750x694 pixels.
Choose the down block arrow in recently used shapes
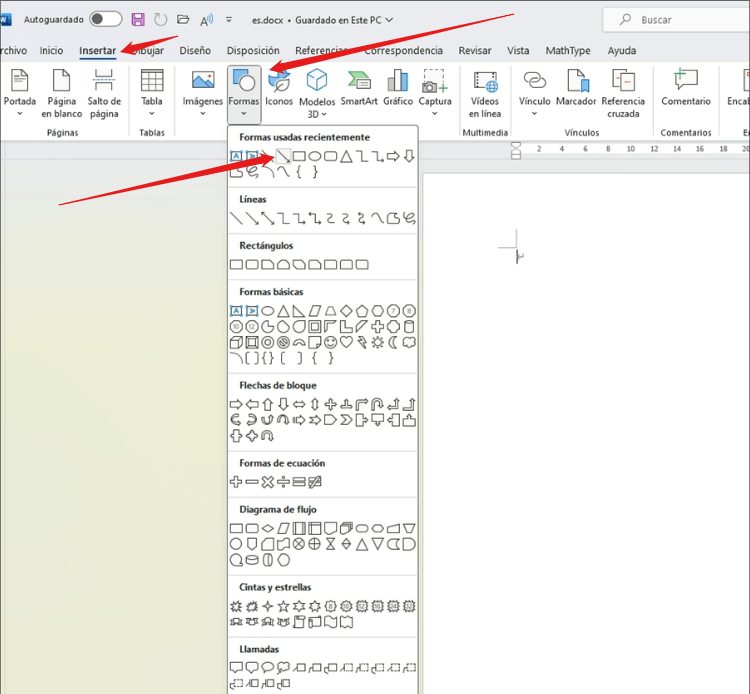pyautogui.click(x=409, y=156)
